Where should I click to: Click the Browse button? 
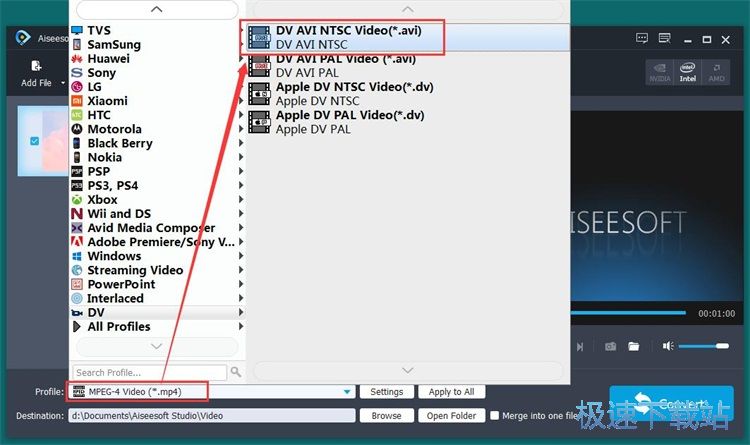pos(386,416)
